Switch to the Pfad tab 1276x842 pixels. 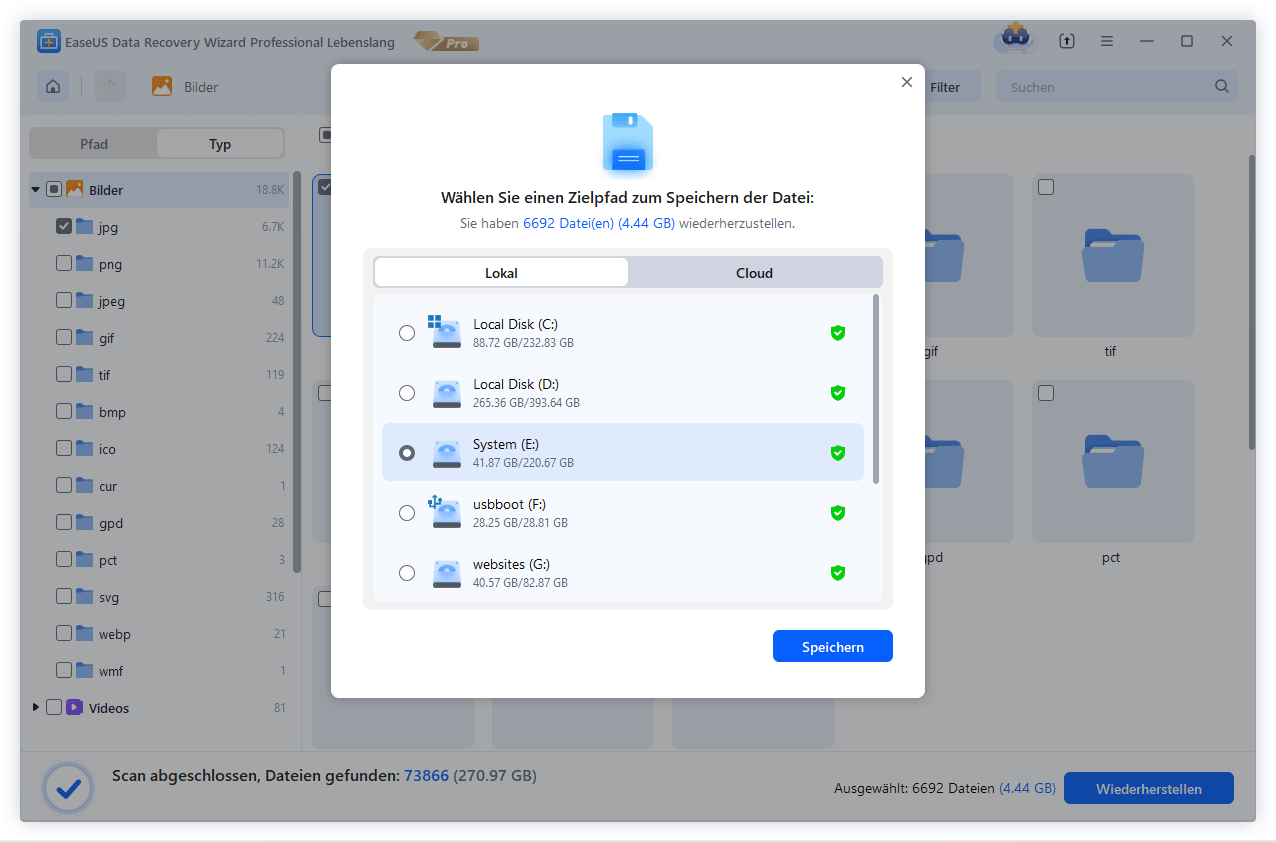coord(94,144)
